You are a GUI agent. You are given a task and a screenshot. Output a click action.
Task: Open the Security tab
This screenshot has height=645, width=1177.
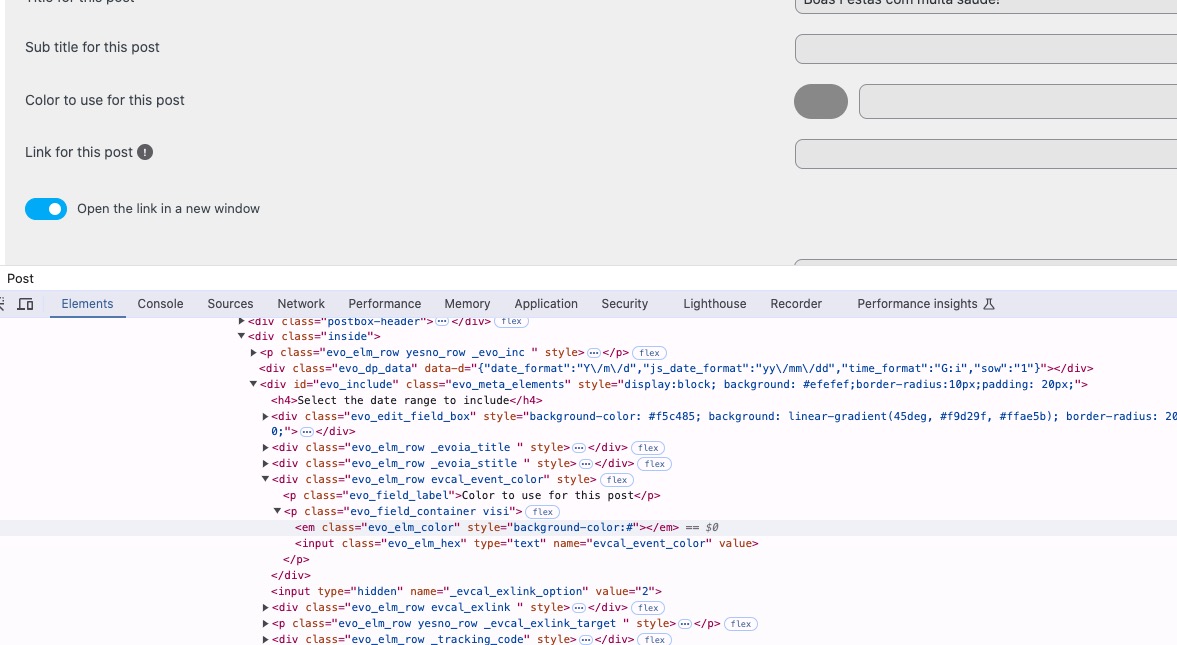(625, 304)
